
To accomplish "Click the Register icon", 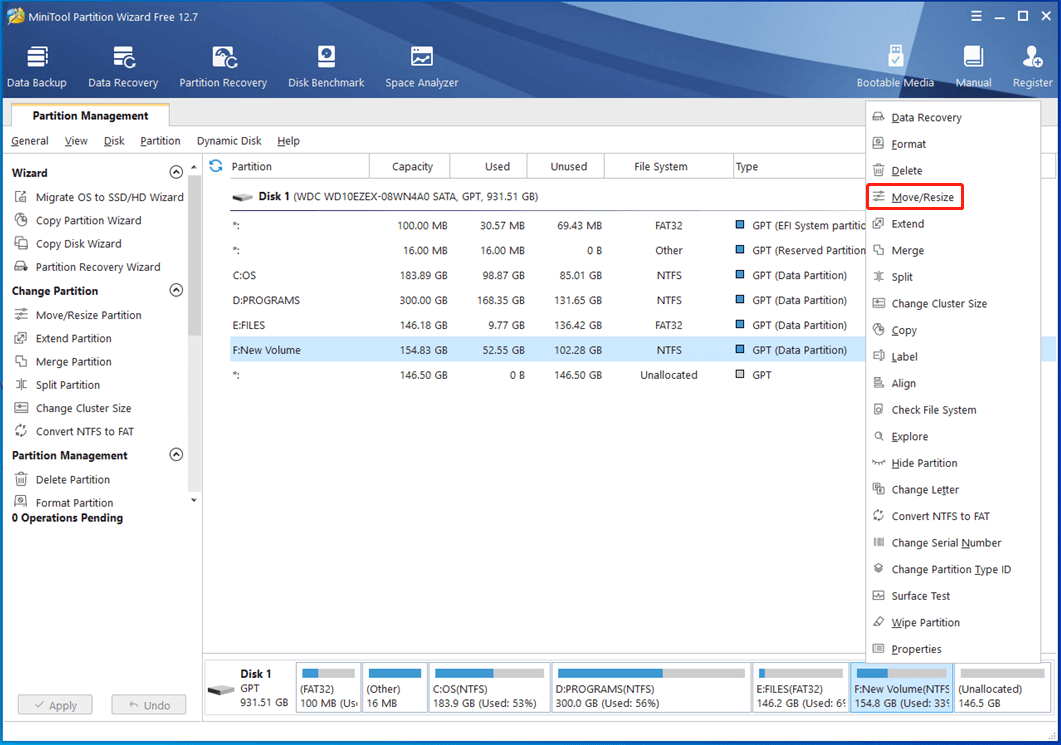I will [1032, 58].
